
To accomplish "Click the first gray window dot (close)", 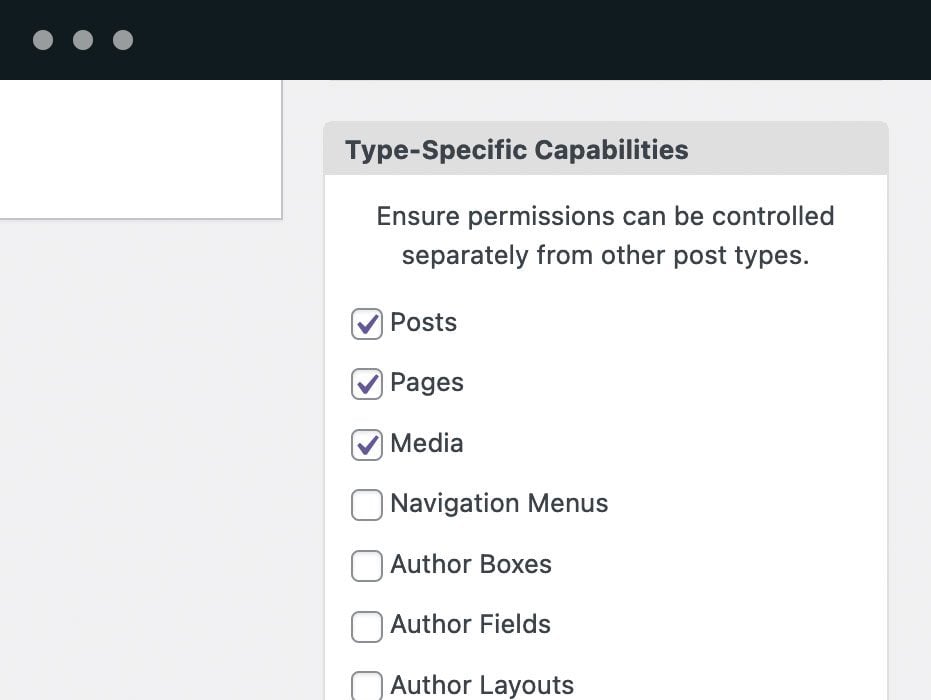I will coord(43,40).
